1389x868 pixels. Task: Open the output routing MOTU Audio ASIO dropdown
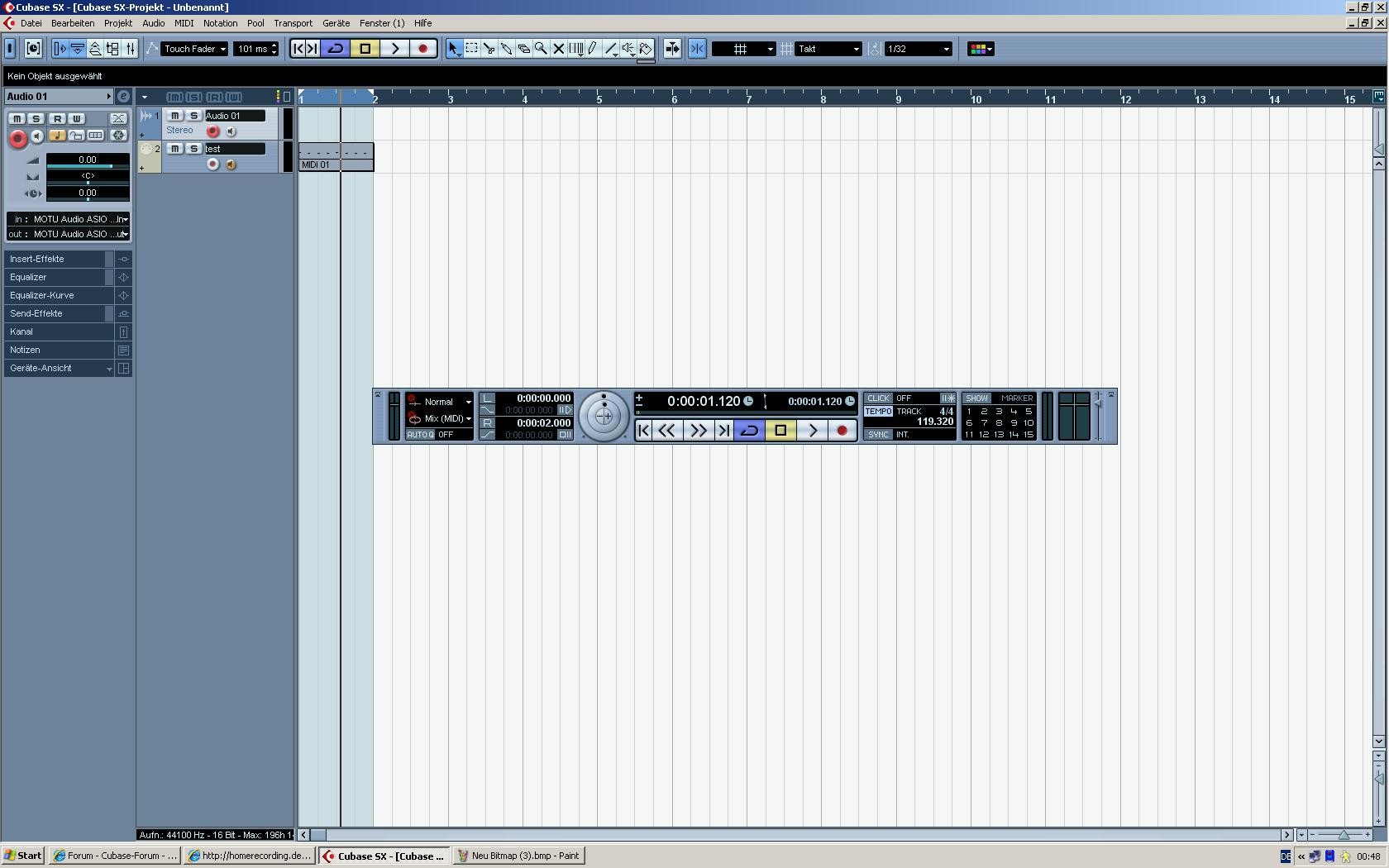coord(68,234)
